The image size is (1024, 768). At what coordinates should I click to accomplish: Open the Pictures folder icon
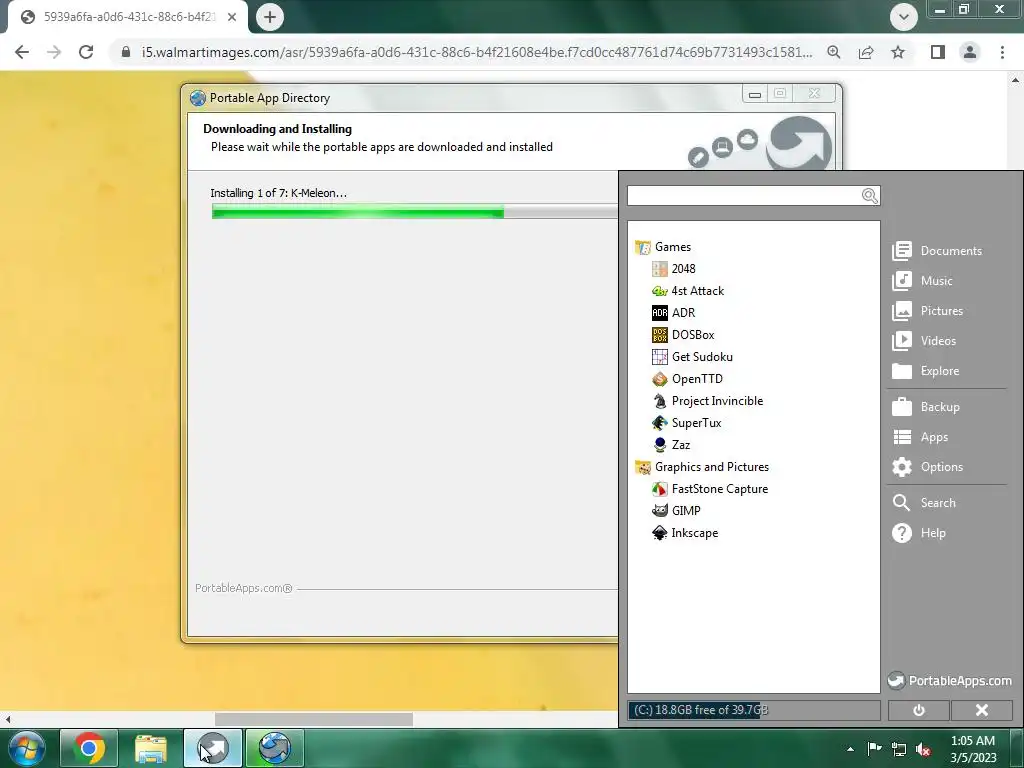(902, 311)
